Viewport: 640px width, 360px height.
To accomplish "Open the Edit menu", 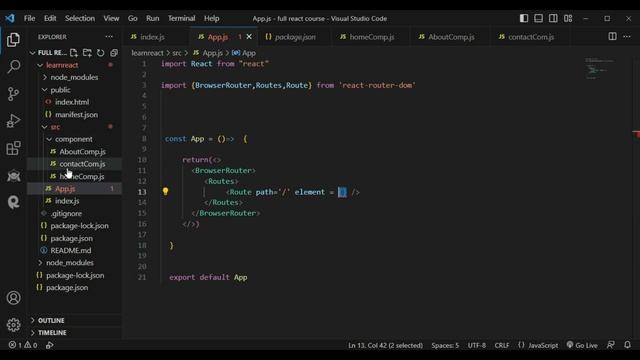I will coord(50,18).
